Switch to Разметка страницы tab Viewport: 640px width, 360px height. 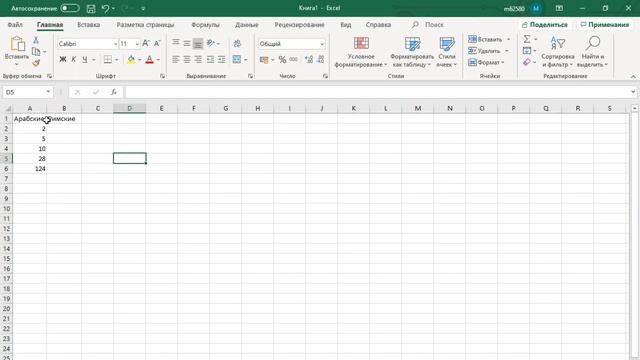pyautogui.click(x=145, y=25)
